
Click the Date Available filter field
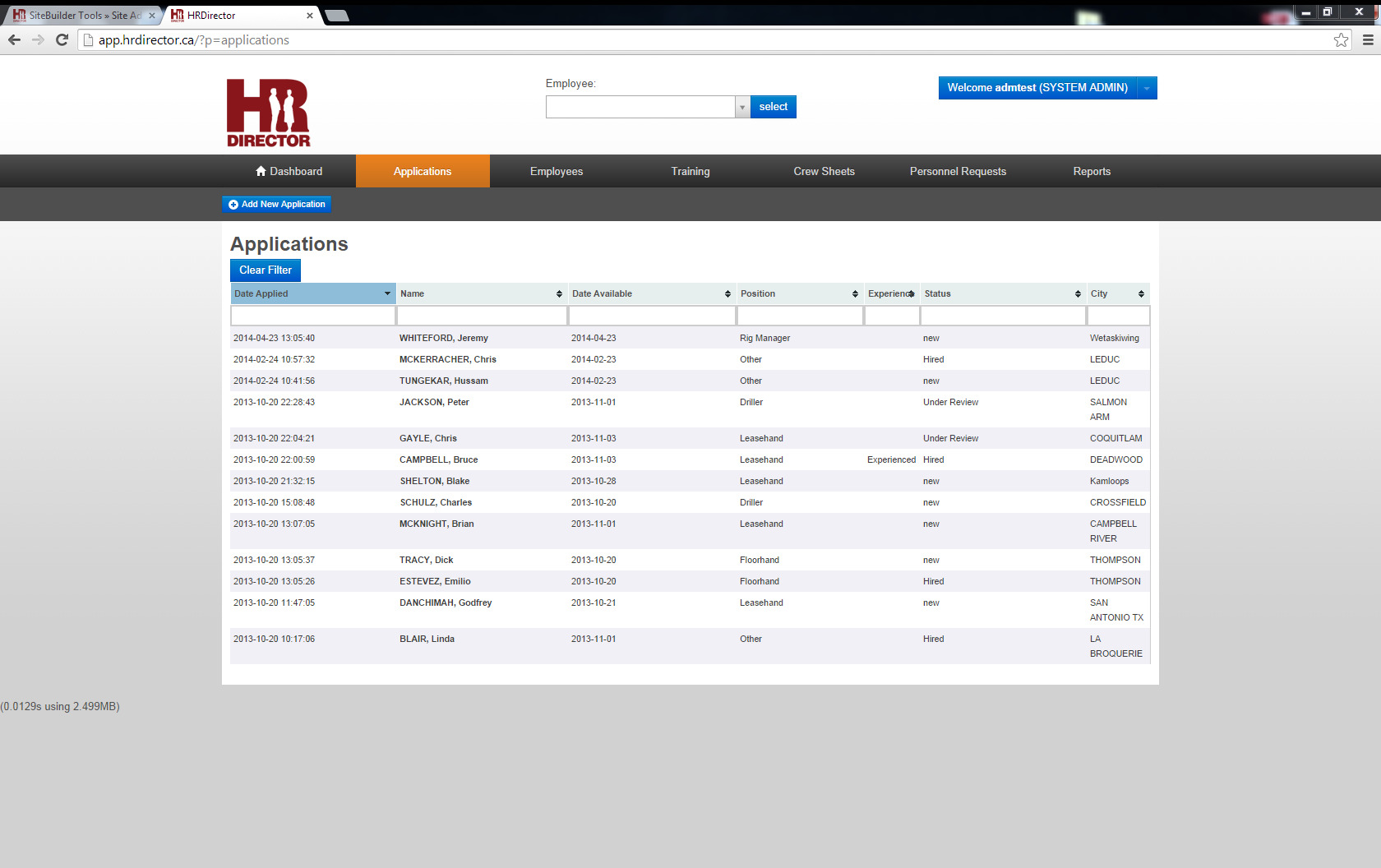[652, 316]
